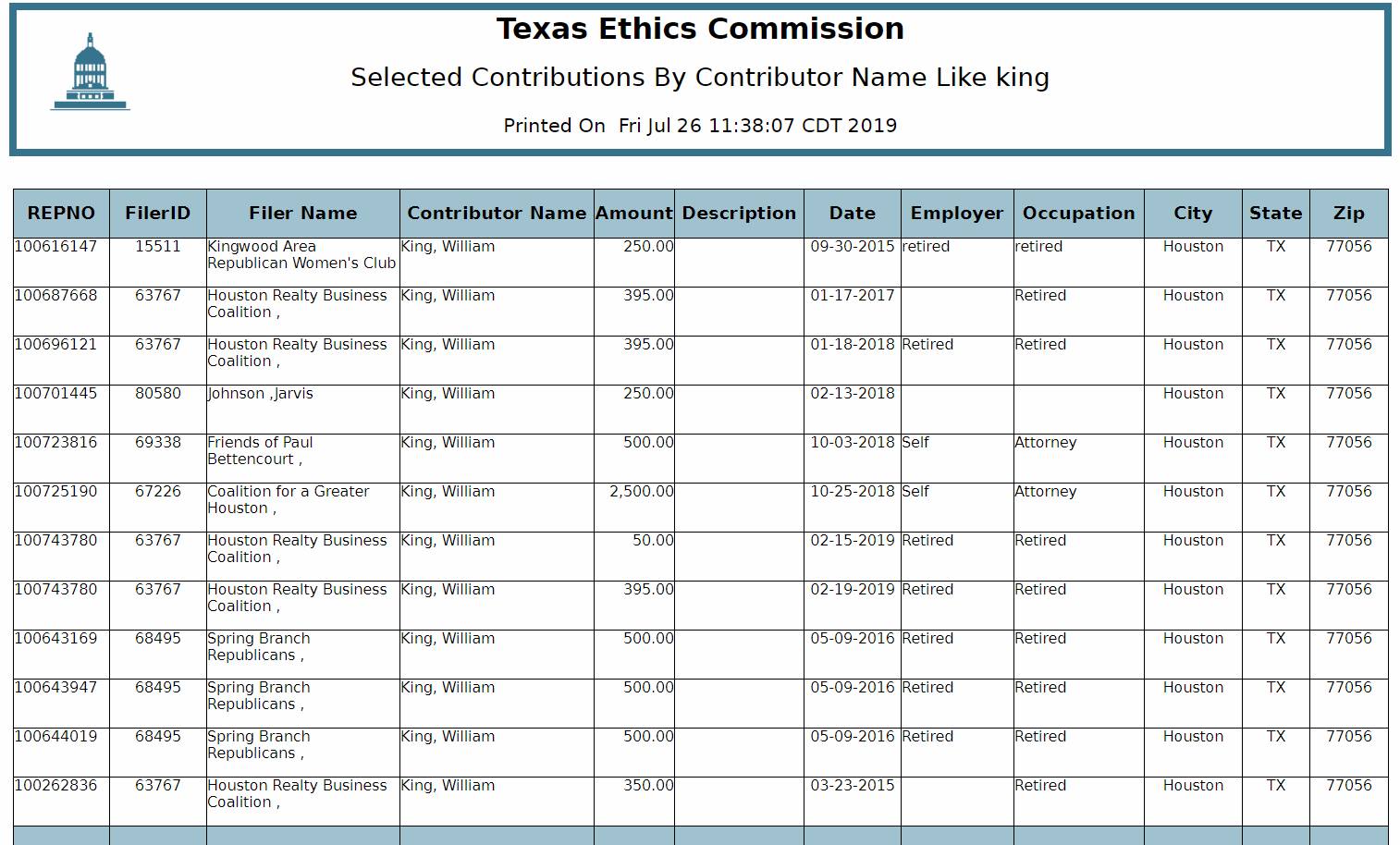1400x845 pixels.
Task: Click the Date column header
Action: pyautogui.click(x=853, y=214)
